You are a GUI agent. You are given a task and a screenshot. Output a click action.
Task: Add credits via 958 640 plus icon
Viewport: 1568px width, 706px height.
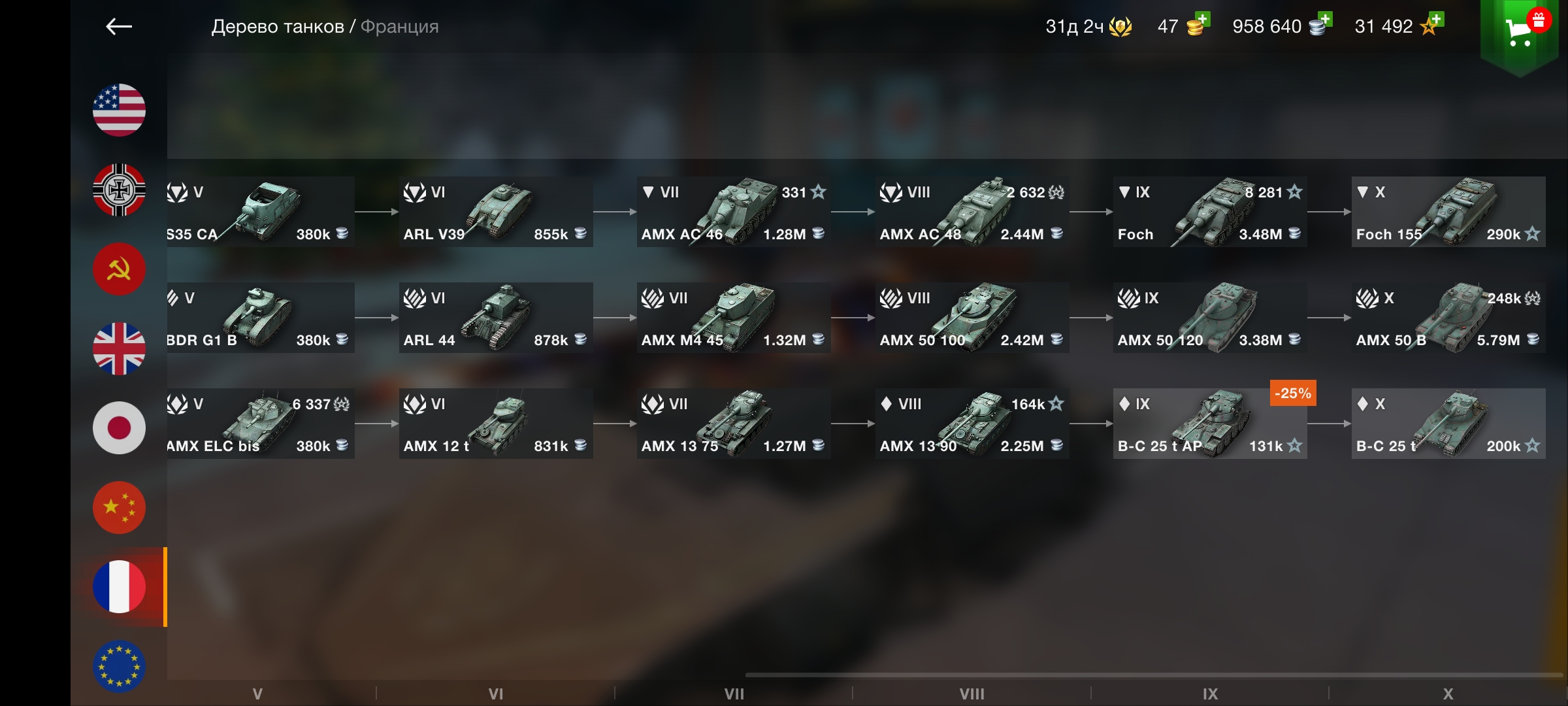[1320, 25]
